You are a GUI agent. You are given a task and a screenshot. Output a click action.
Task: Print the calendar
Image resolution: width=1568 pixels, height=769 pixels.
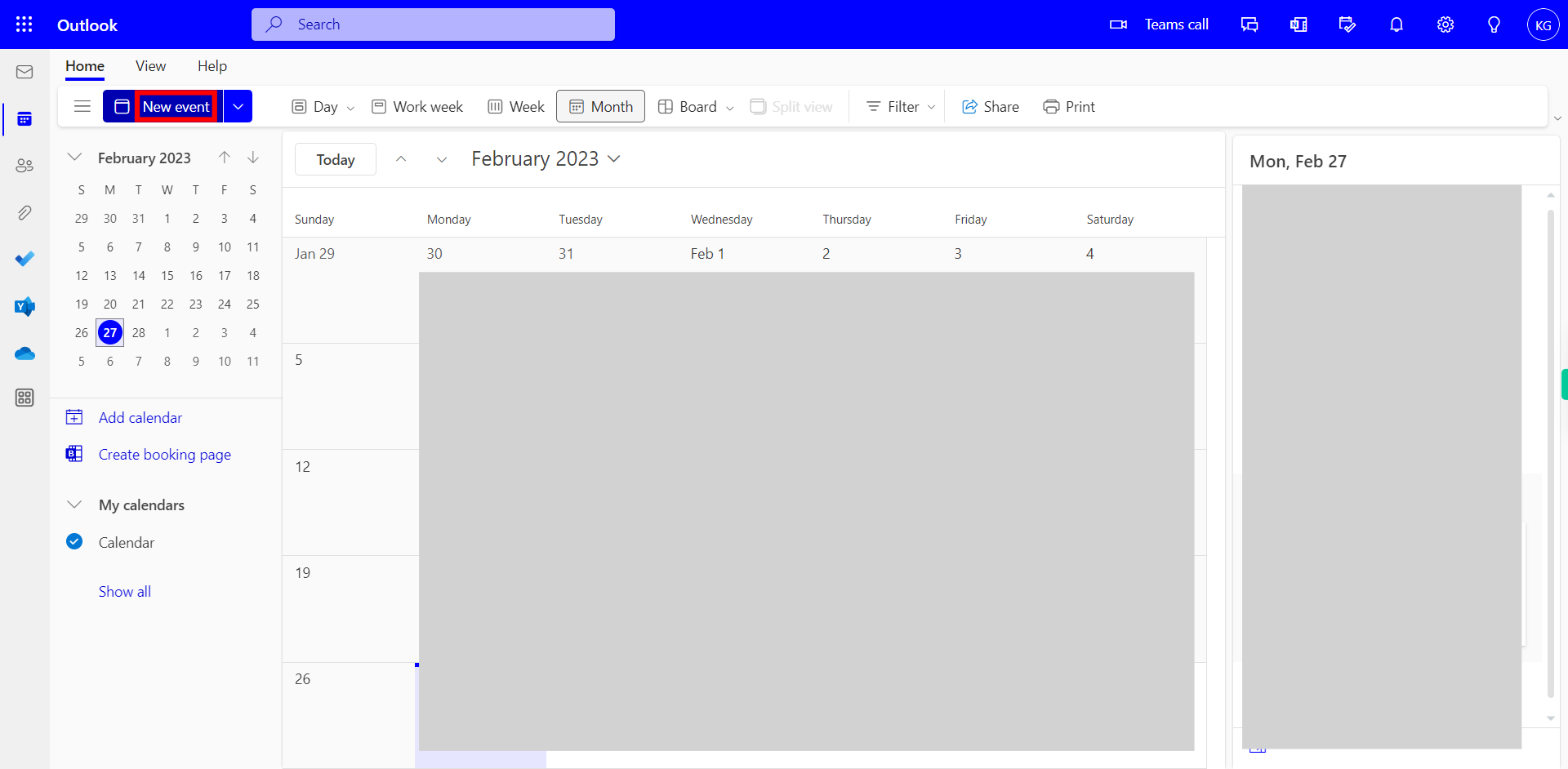1069,107
